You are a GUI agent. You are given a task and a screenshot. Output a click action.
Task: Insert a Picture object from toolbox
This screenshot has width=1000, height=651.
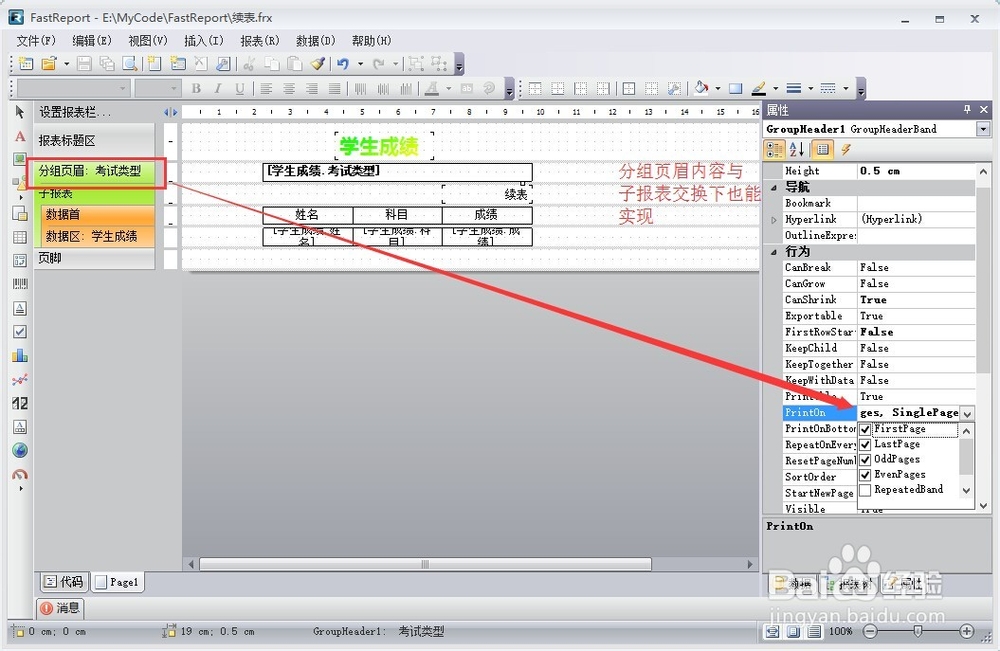(20, 159)
